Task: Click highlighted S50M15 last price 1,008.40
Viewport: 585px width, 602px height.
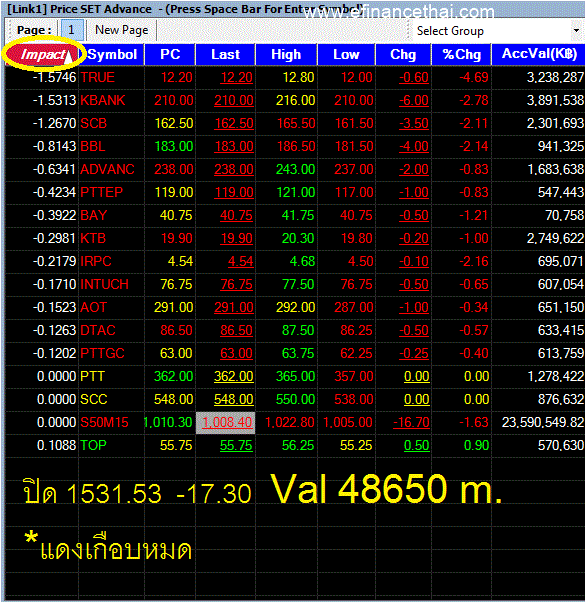Action: (x=227, y=423)
